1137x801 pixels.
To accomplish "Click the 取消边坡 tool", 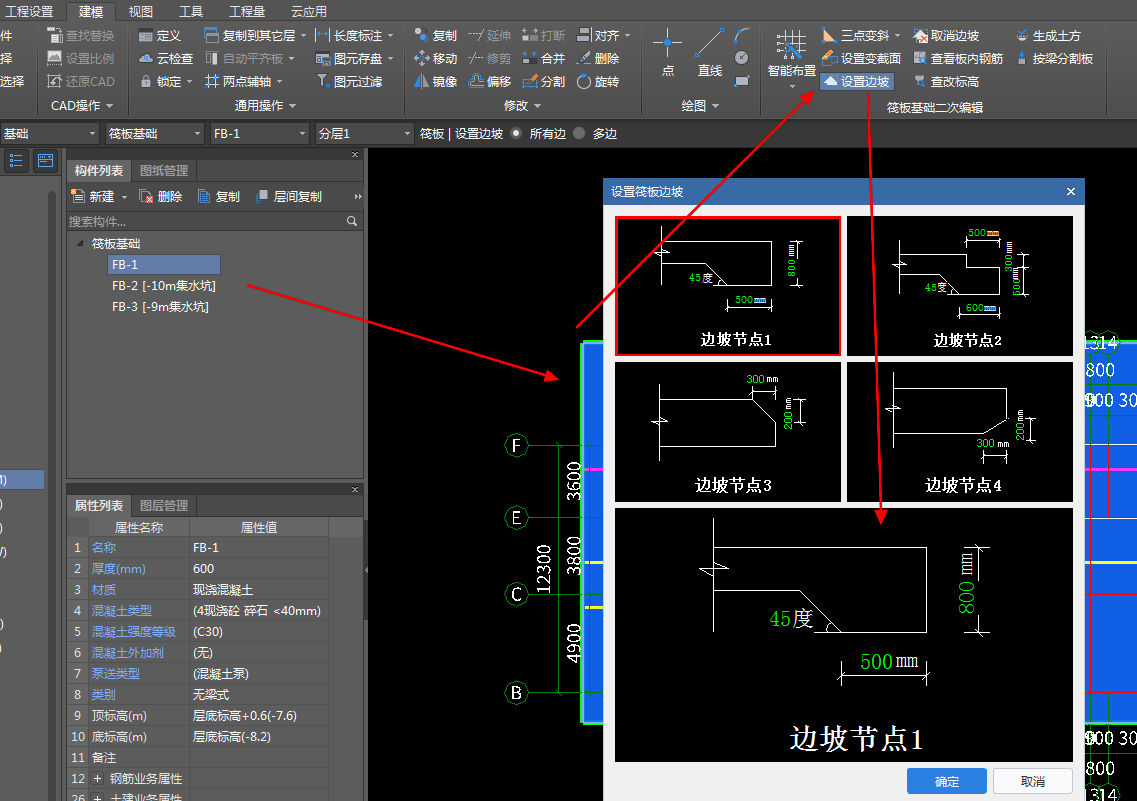I will 946,36.
